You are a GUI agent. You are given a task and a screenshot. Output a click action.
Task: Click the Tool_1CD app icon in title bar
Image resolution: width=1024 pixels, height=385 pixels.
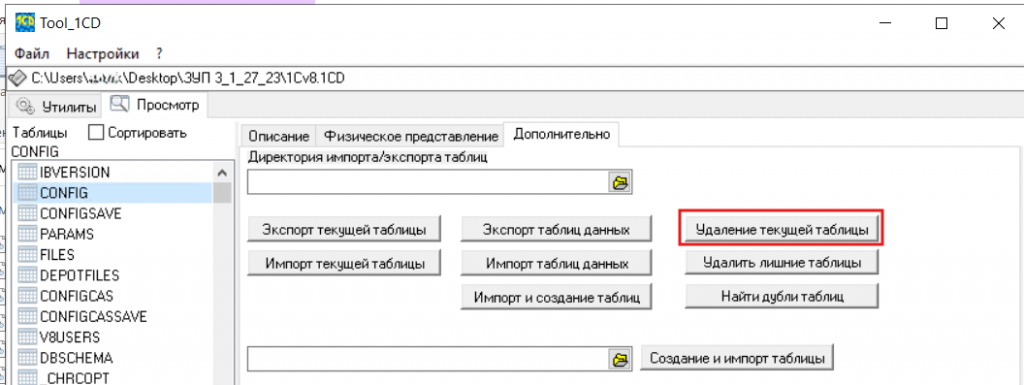(x=25, y=23)
